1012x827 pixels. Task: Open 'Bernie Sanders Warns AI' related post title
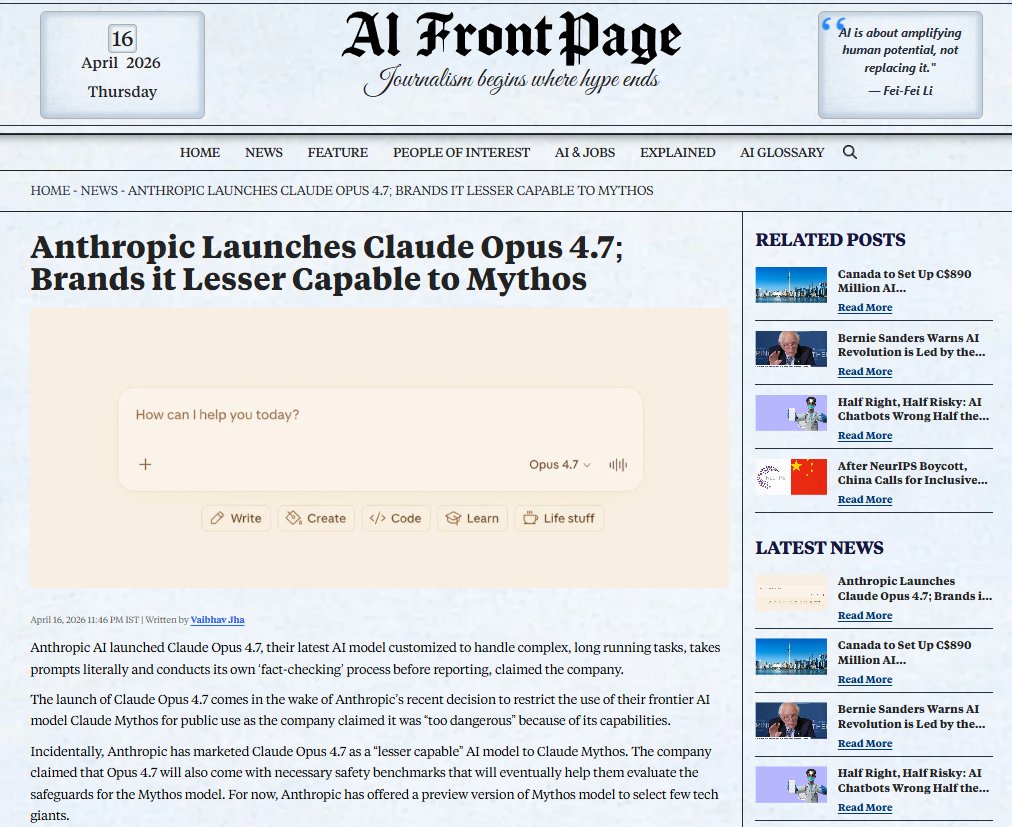[x=911, y=345]
